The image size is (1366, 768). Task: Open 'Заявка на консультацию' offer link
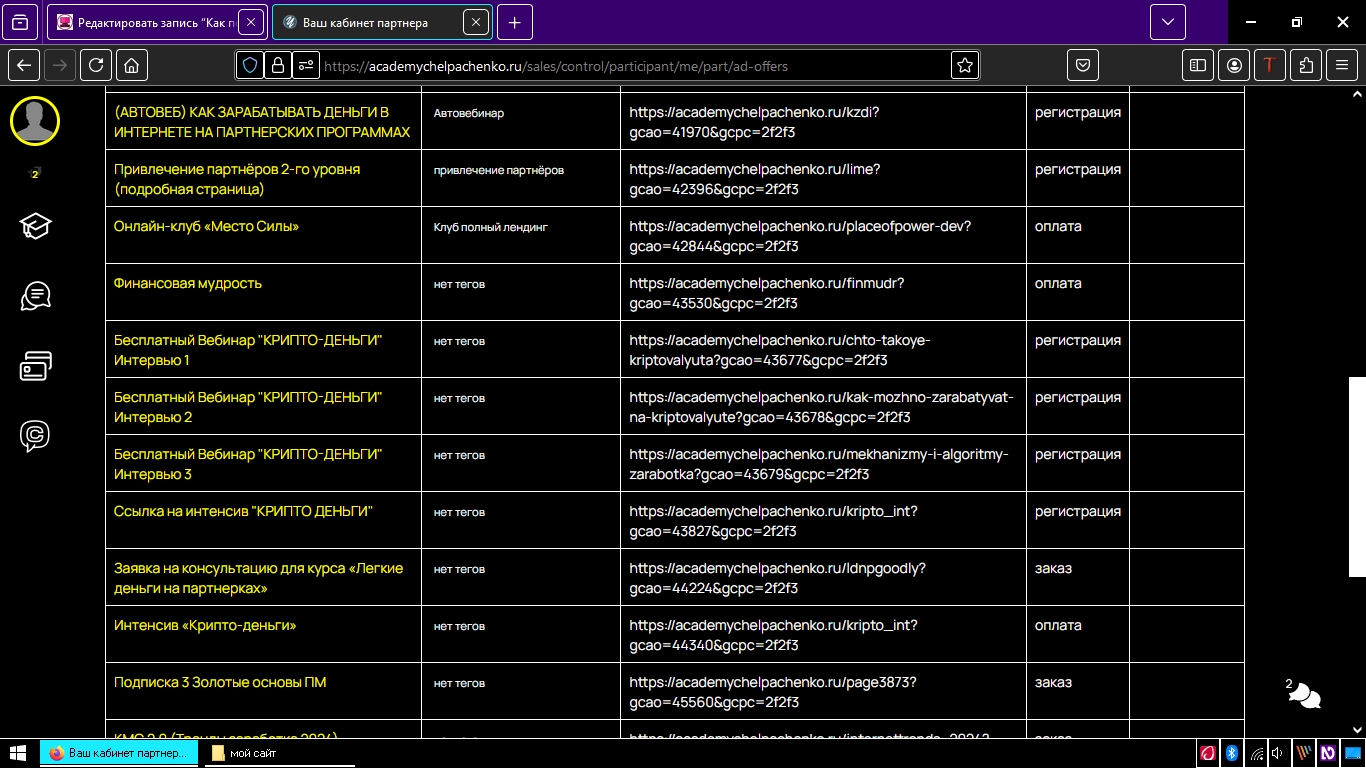coord(259,578)
